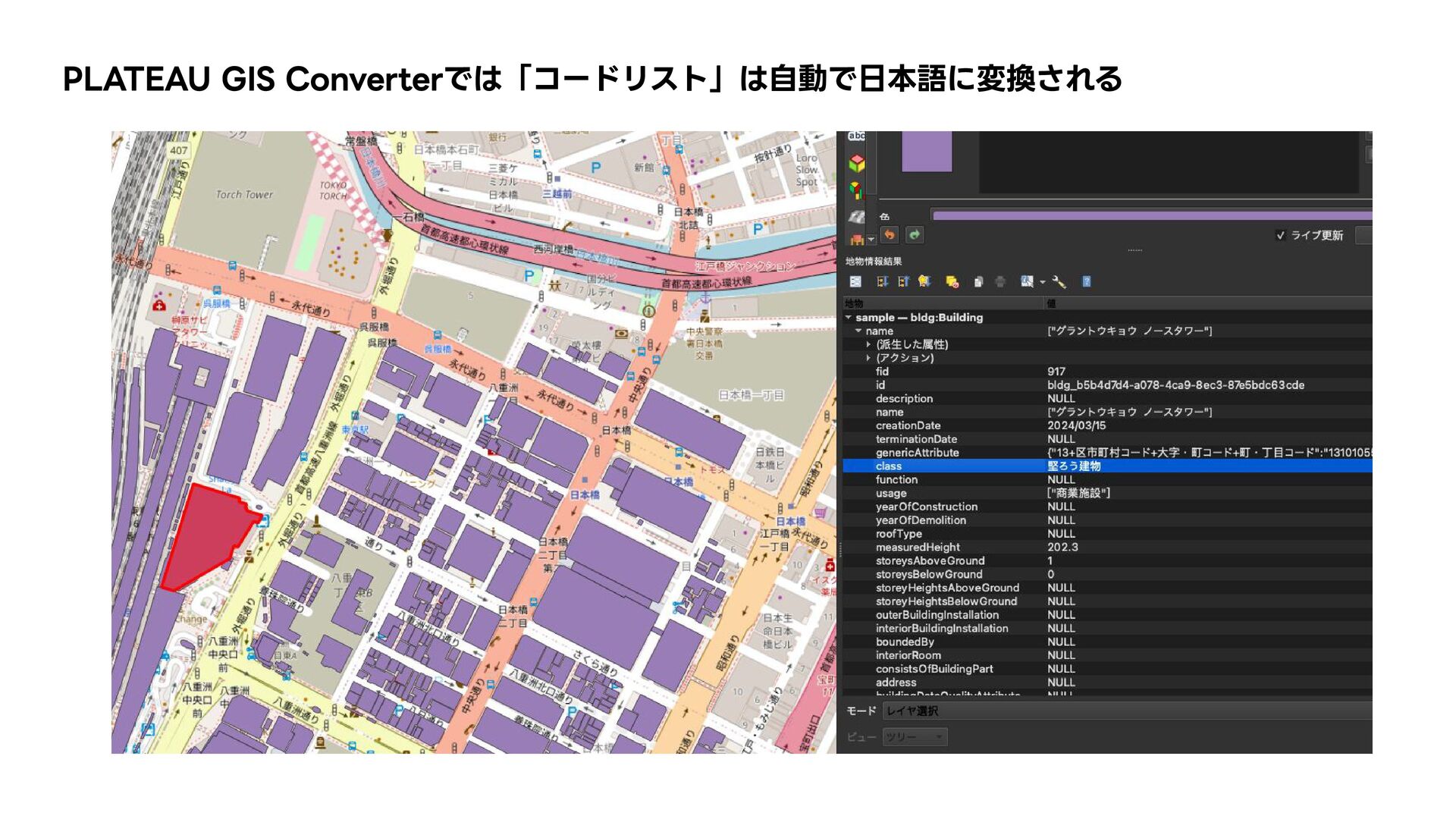Expand the (アクション) node
This screenshot has height=819, width=1456.
(868, 358)
